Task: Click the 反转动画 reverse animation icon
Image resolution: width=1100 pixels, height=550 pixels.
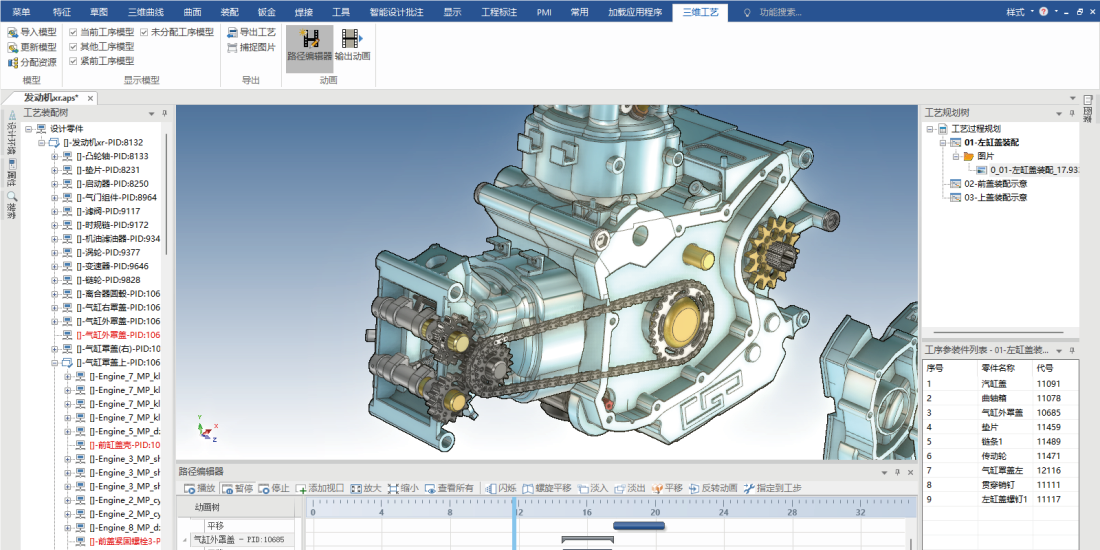Action: pos(693,488)
